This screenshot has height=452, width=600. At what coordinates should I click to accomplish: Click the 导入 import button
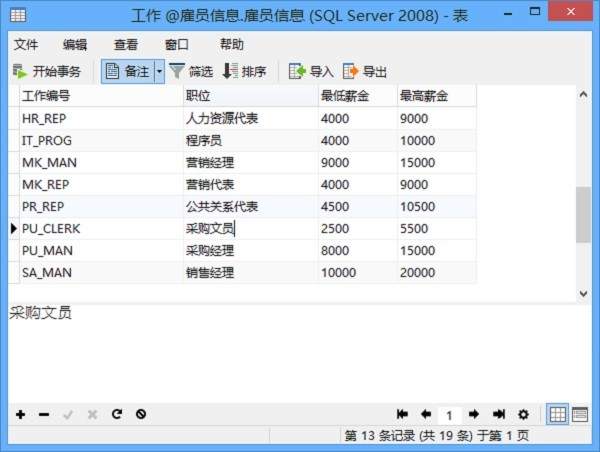(x=311, y=71)
